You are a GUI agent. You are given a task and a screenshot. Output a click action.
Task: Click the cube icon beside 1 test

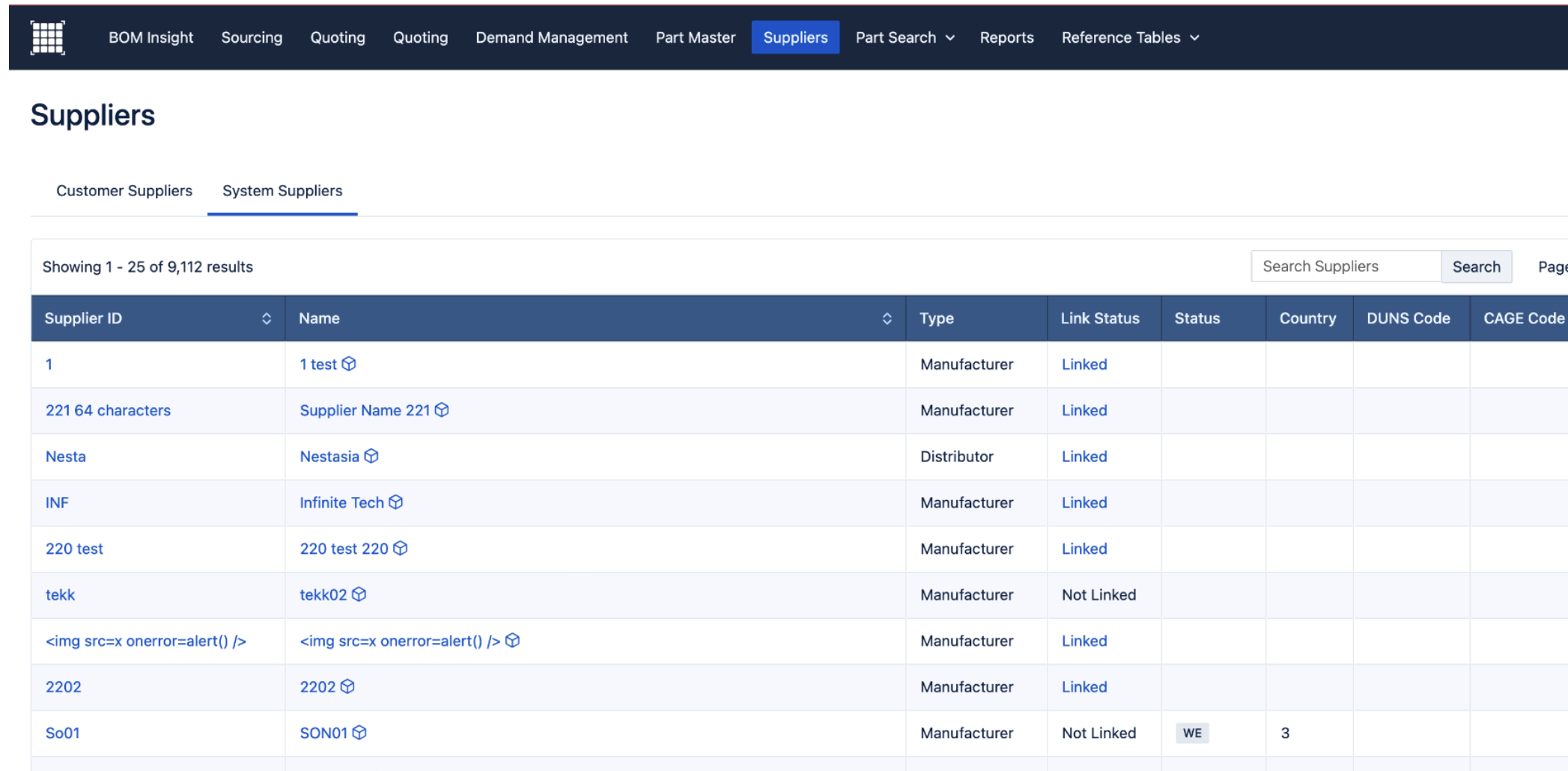tap(349, 364)
